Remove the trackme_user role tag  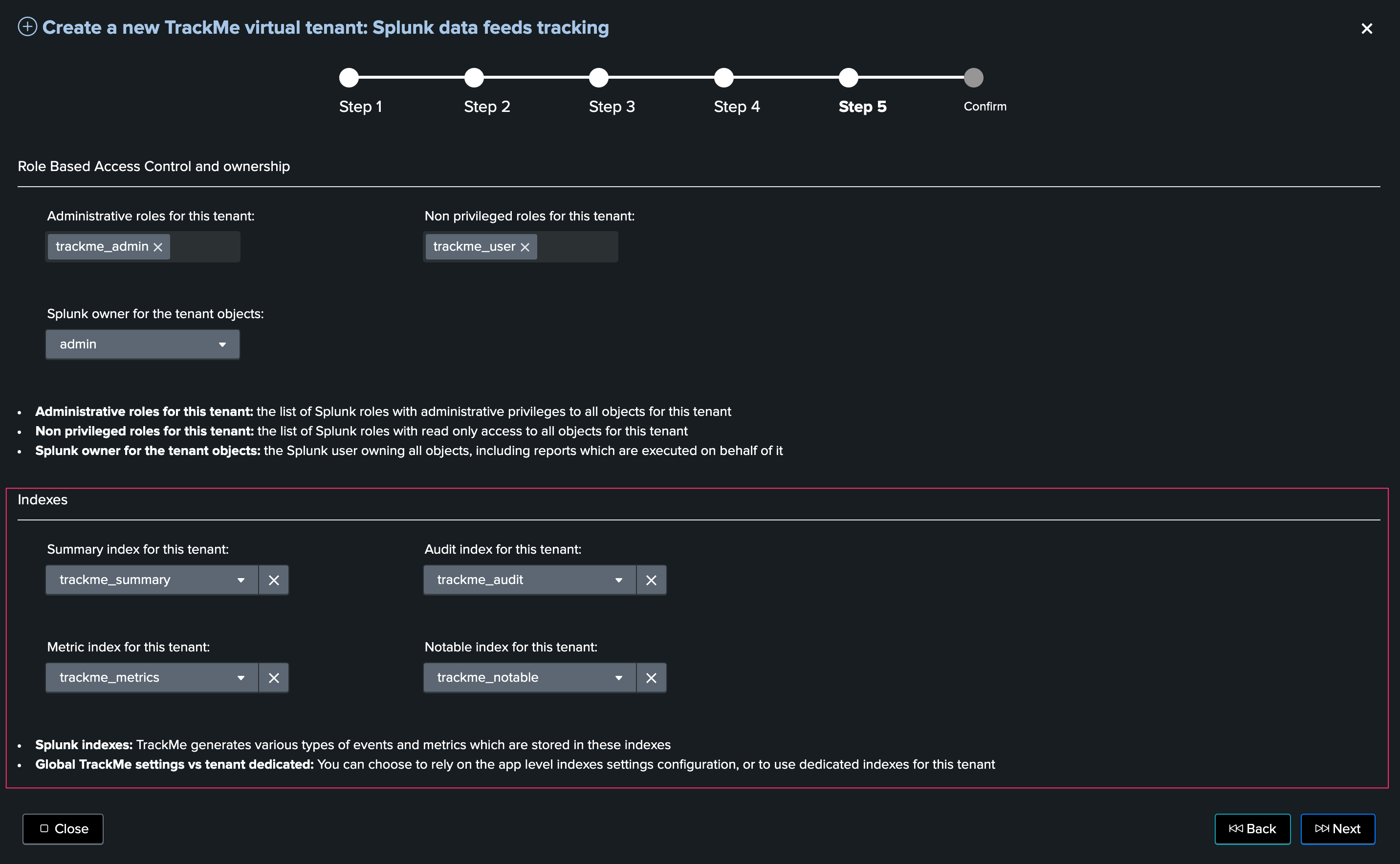click(x=525, y=247)
